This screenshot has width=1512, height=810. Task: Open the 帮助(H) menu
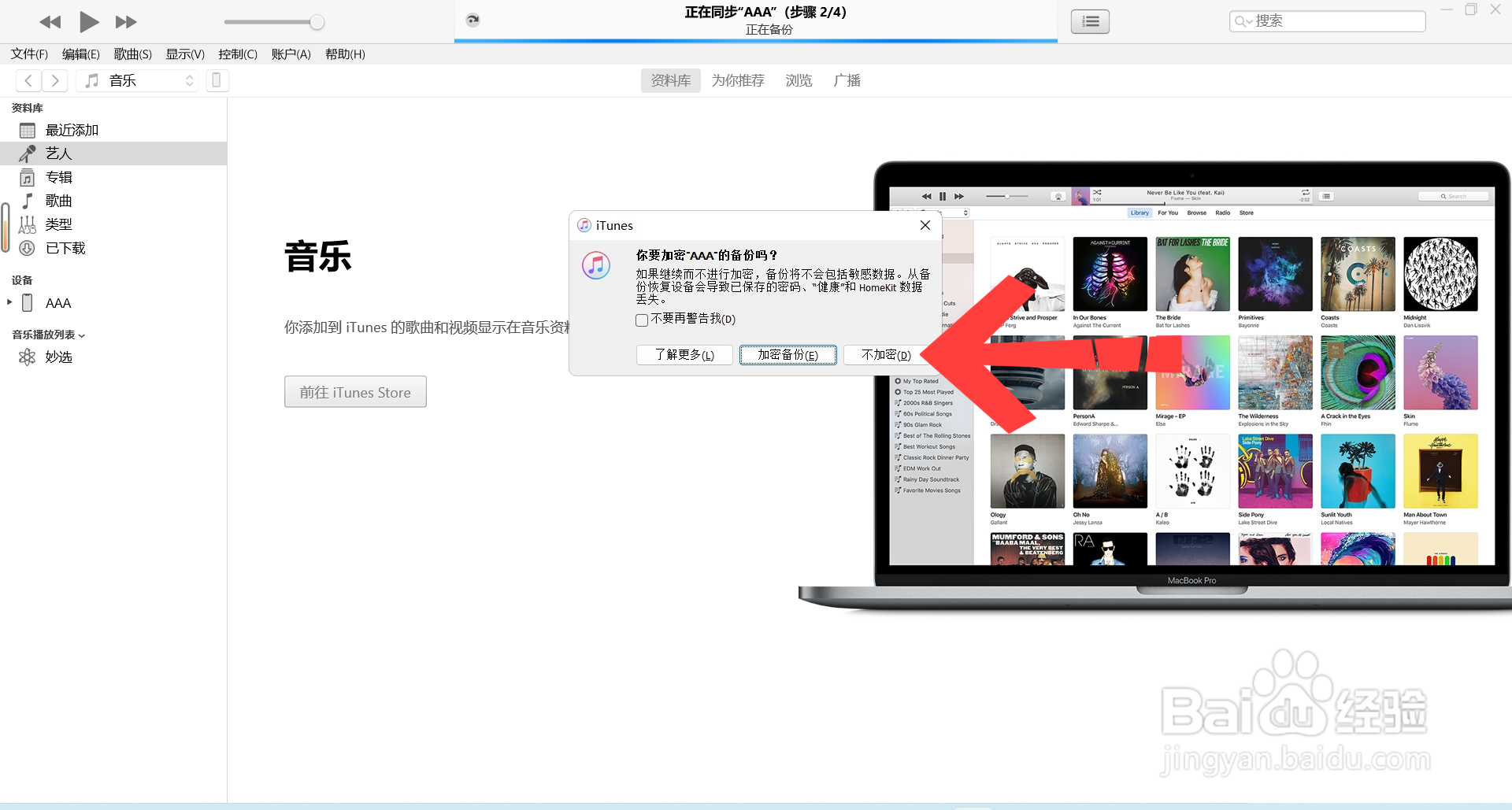click(345, 54)
